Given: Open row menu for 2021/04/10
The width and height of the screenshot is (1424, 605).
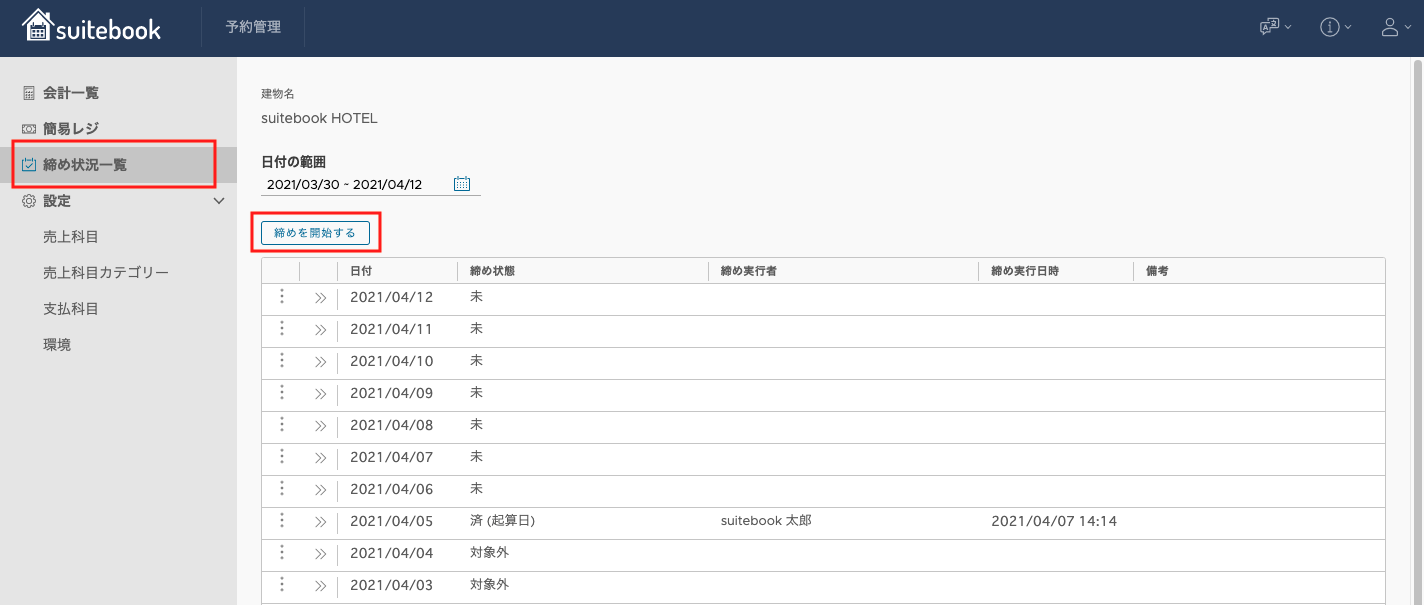Looking at the screenshot, I should click(282, 361).
